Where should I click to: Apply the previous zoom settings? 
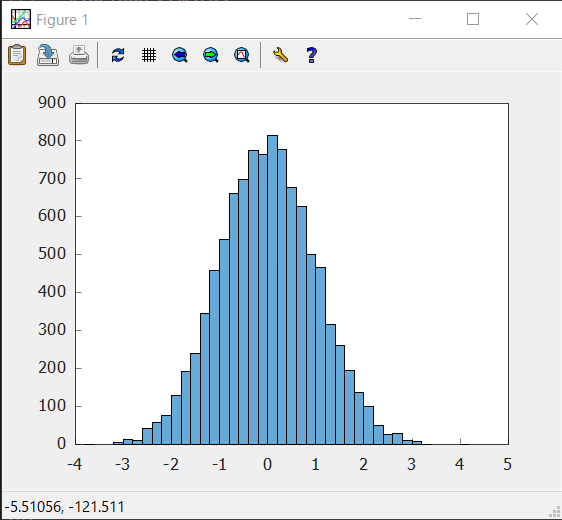180,55
